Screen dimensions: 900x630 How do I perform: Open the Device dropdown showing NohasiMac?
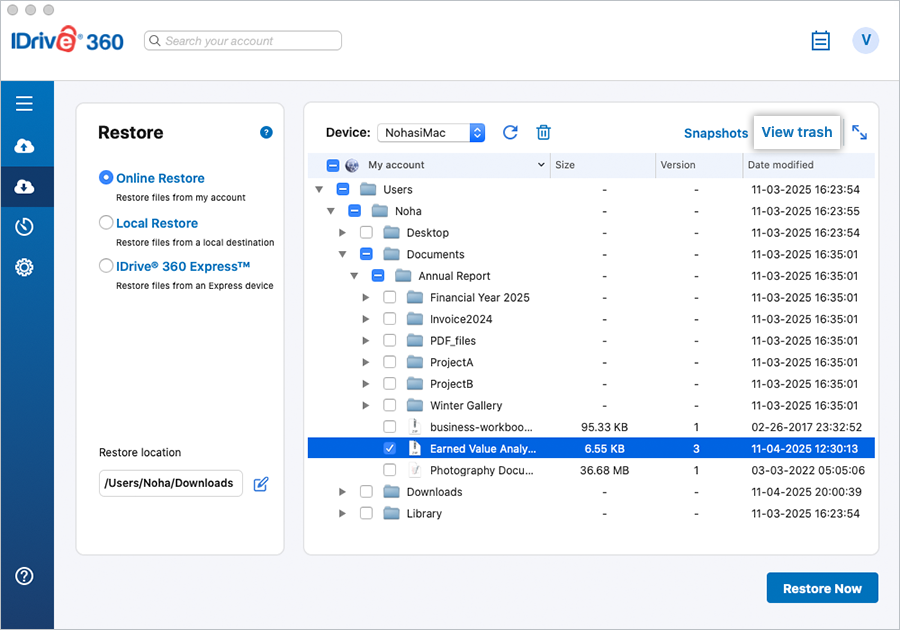[x=431, y=133]
